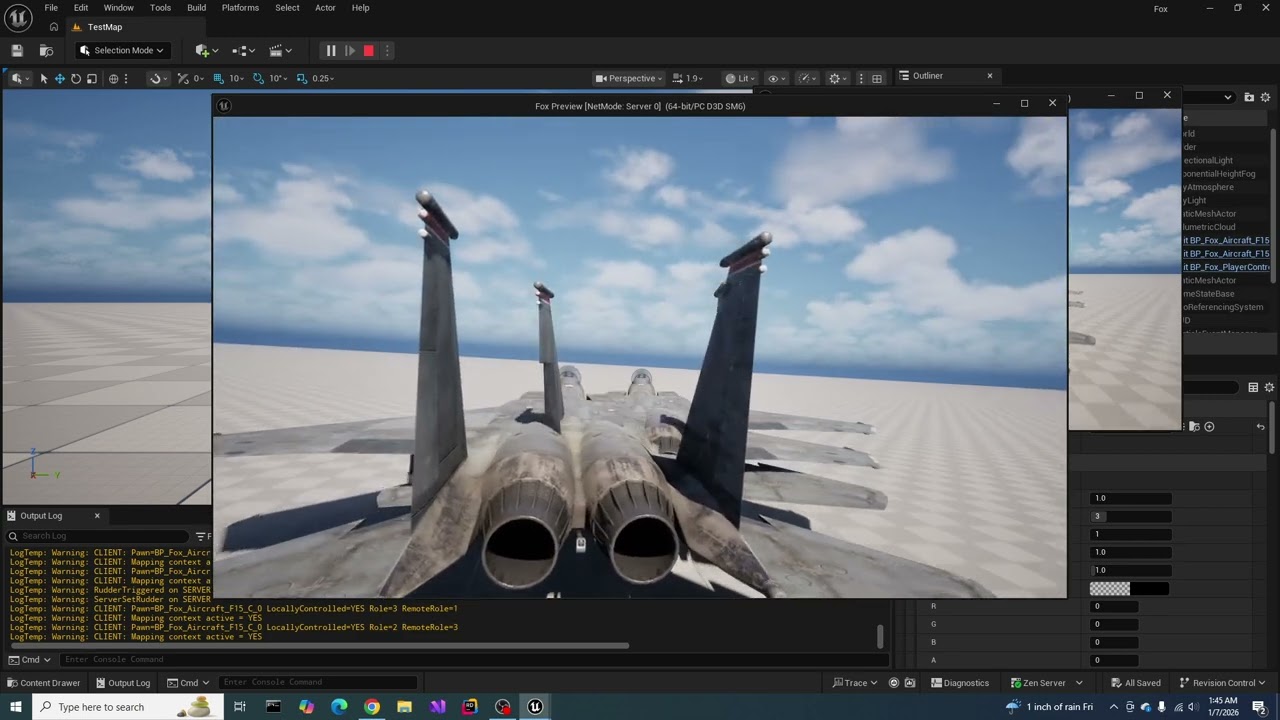The width and height of the screenshot is (1280, 720).
Task: Open viewport performance scalability dropdown
Action: click(x=806, y=78)
